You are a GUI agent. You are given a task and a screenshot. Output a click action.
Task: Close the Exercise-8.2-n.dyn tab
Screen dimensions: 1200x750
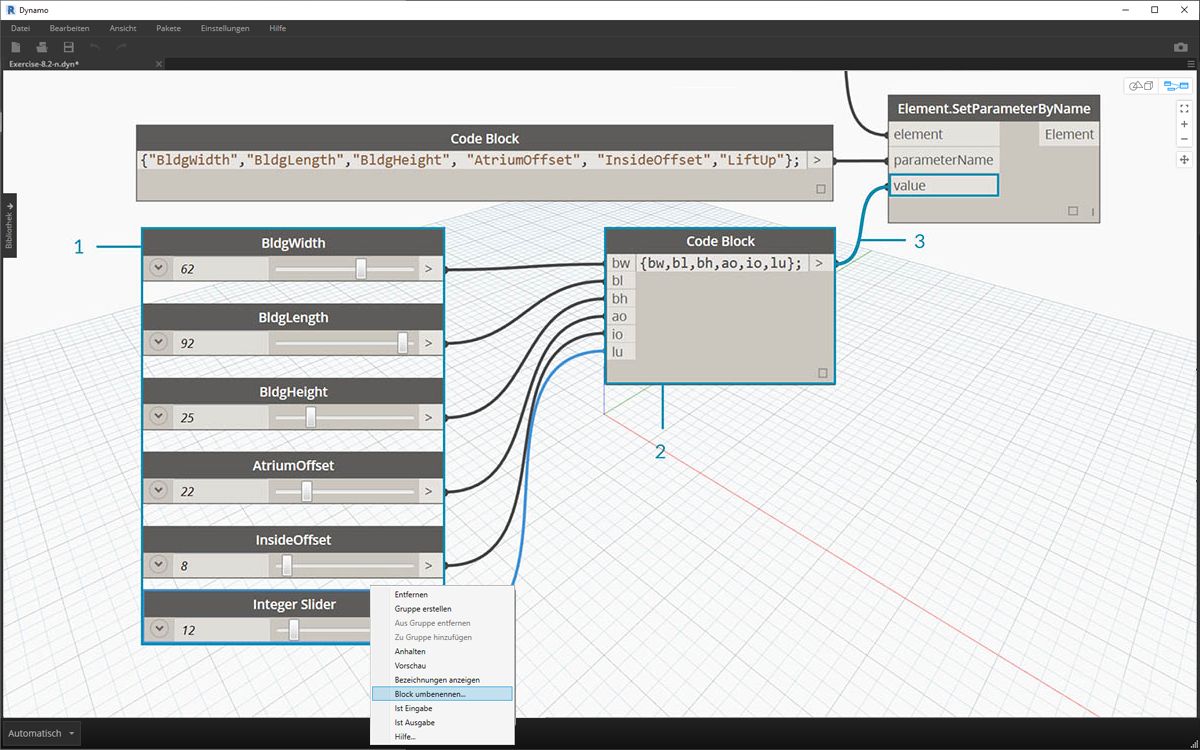coord(158,64)
